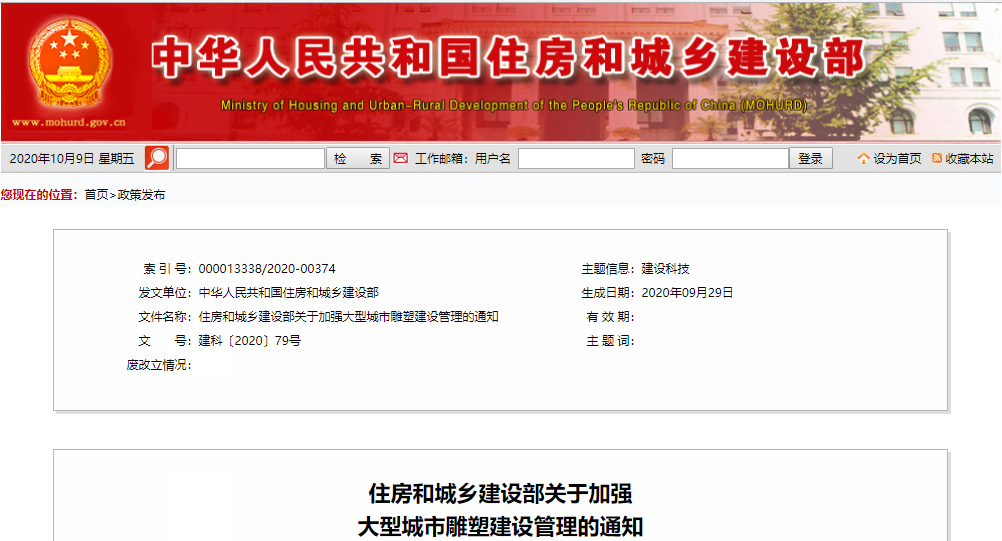Click index number 000013338/2020-00374
The width and height of the screenshot is (1002, 541).
(267, 269)
